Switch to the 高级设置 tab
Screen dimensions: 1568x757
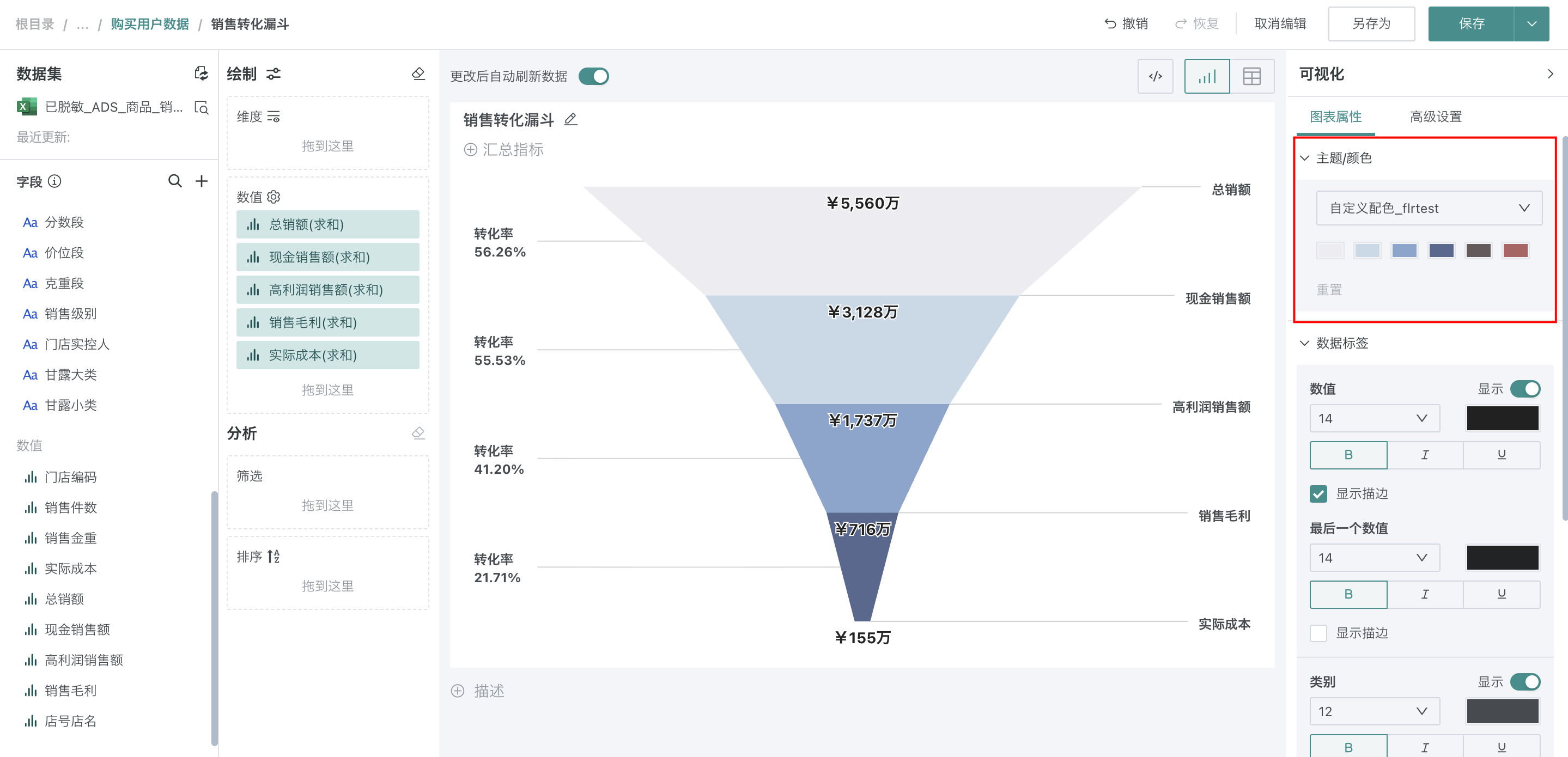[1435, 116]
